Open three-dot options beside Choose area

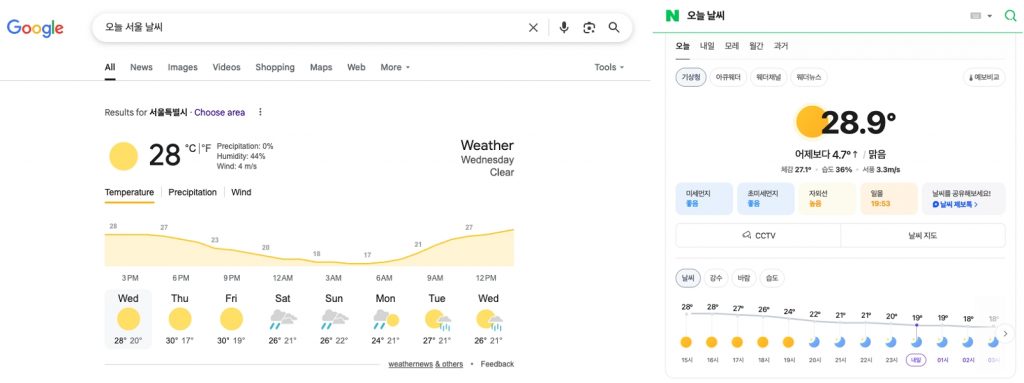pyautogui.click(x=260, y=112)
